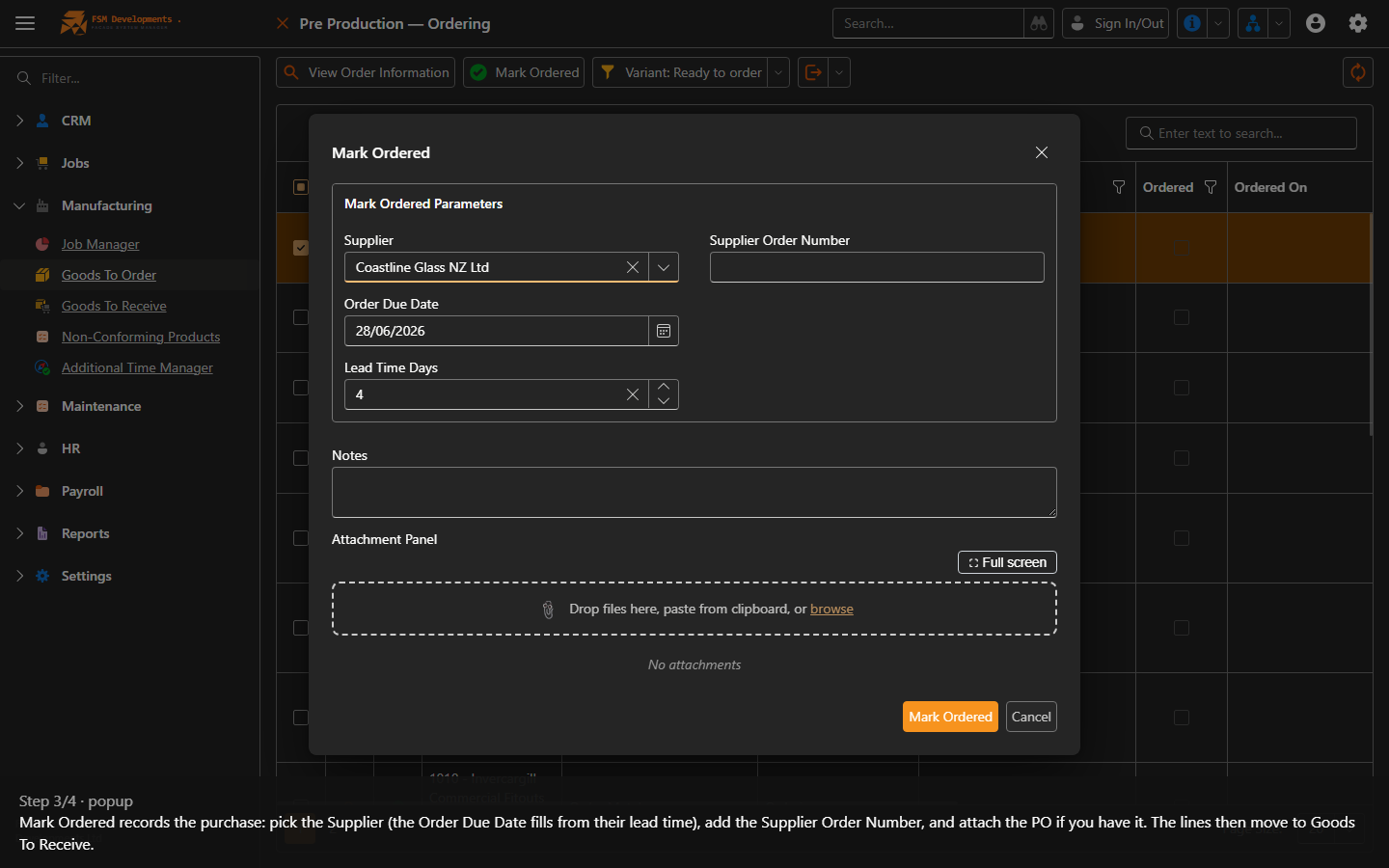Click the Notes text area
The width and height of the screenshot is (1389, 868).
694,492
